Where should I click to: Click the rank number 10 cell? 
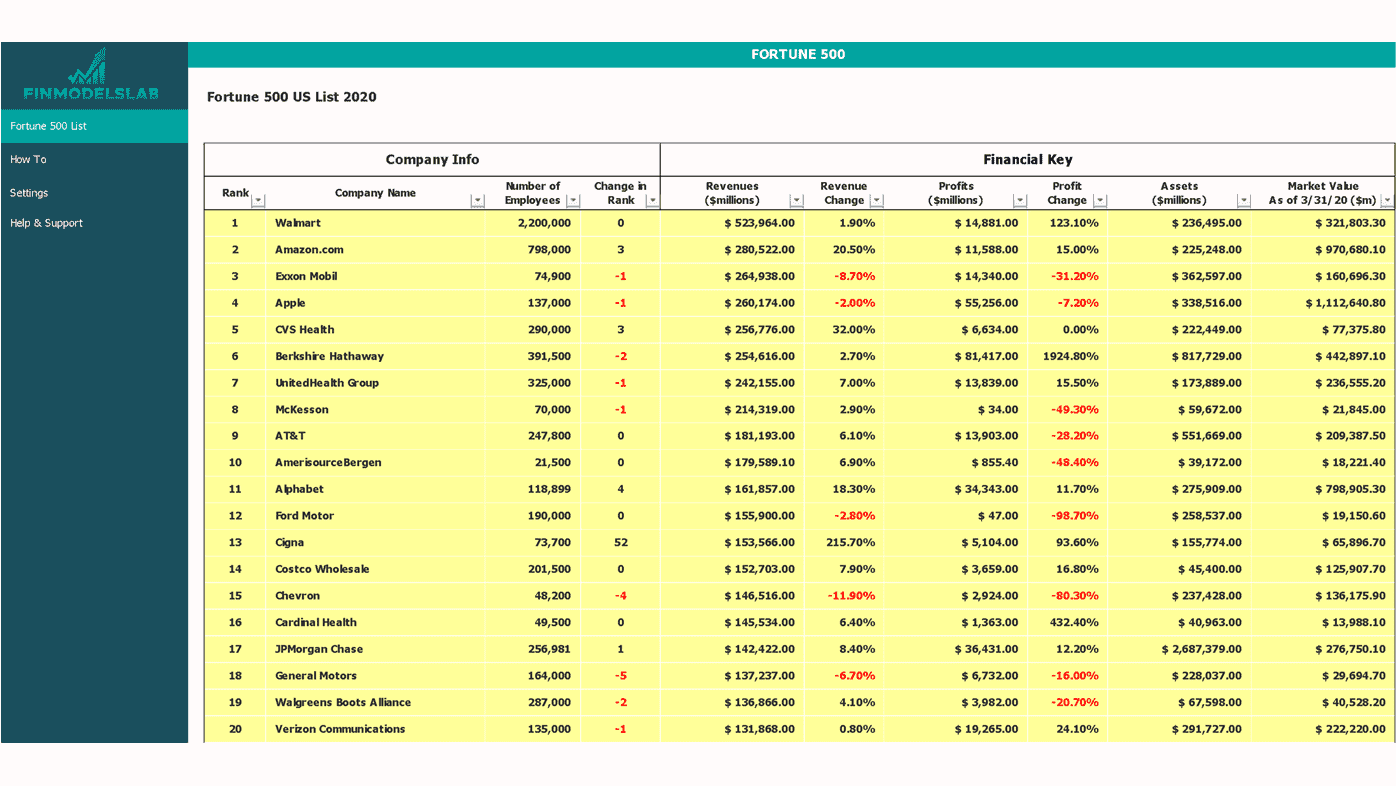[235, 462]
